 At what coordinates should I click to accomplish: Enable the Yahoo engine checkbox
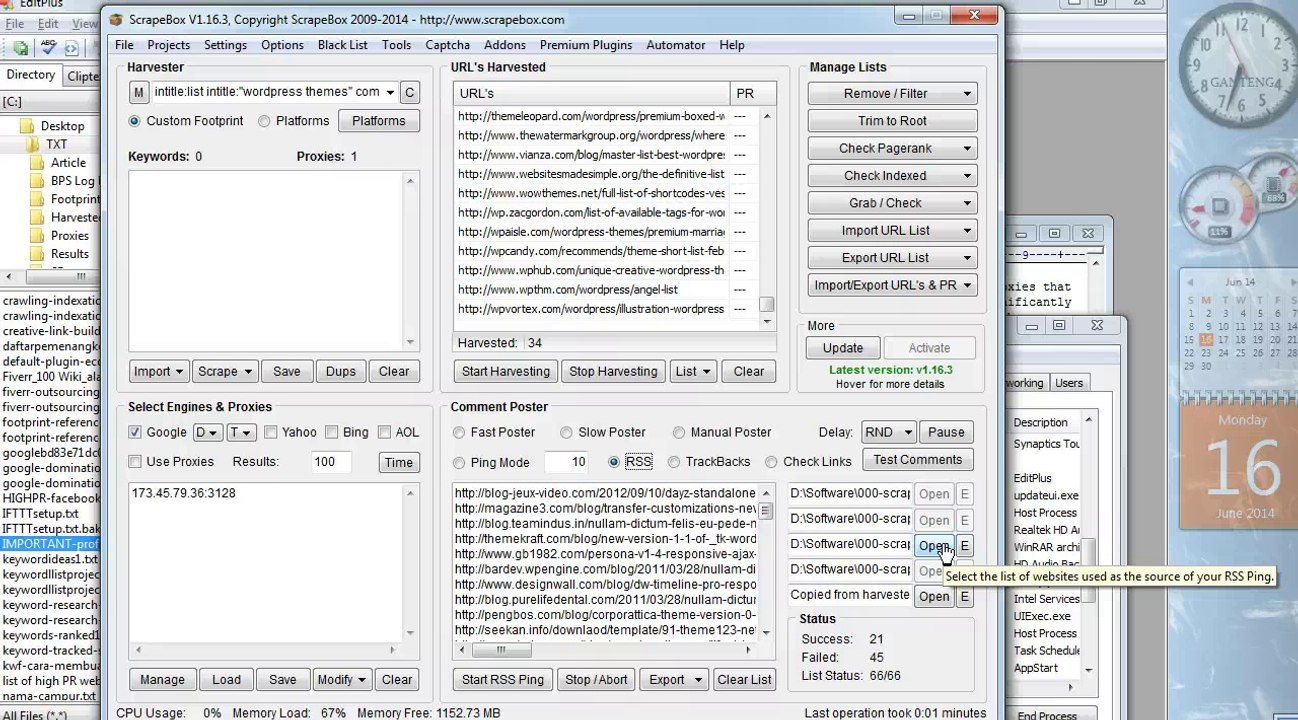(270, 432)
